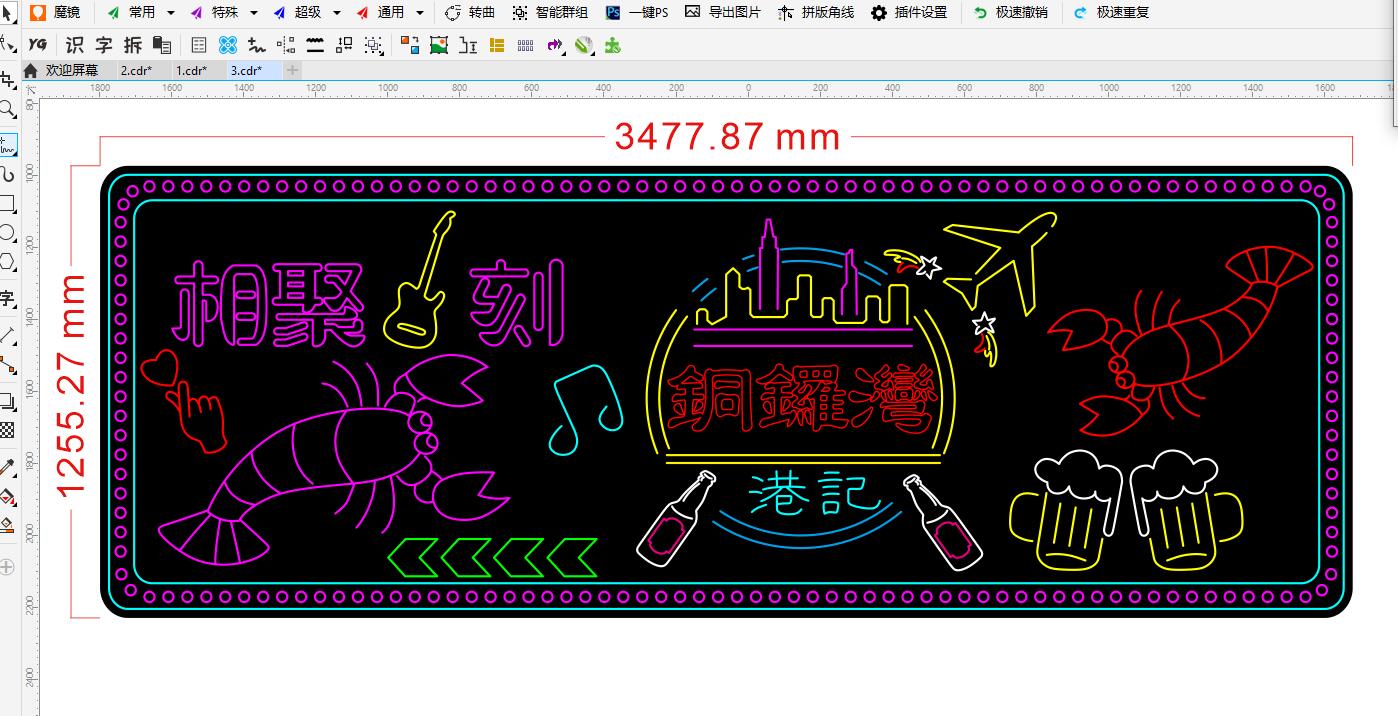Click the orange and blue squares icon
Image resolution: width=1398 pixels, height=716 pixels.
click(x=410, y=45)
